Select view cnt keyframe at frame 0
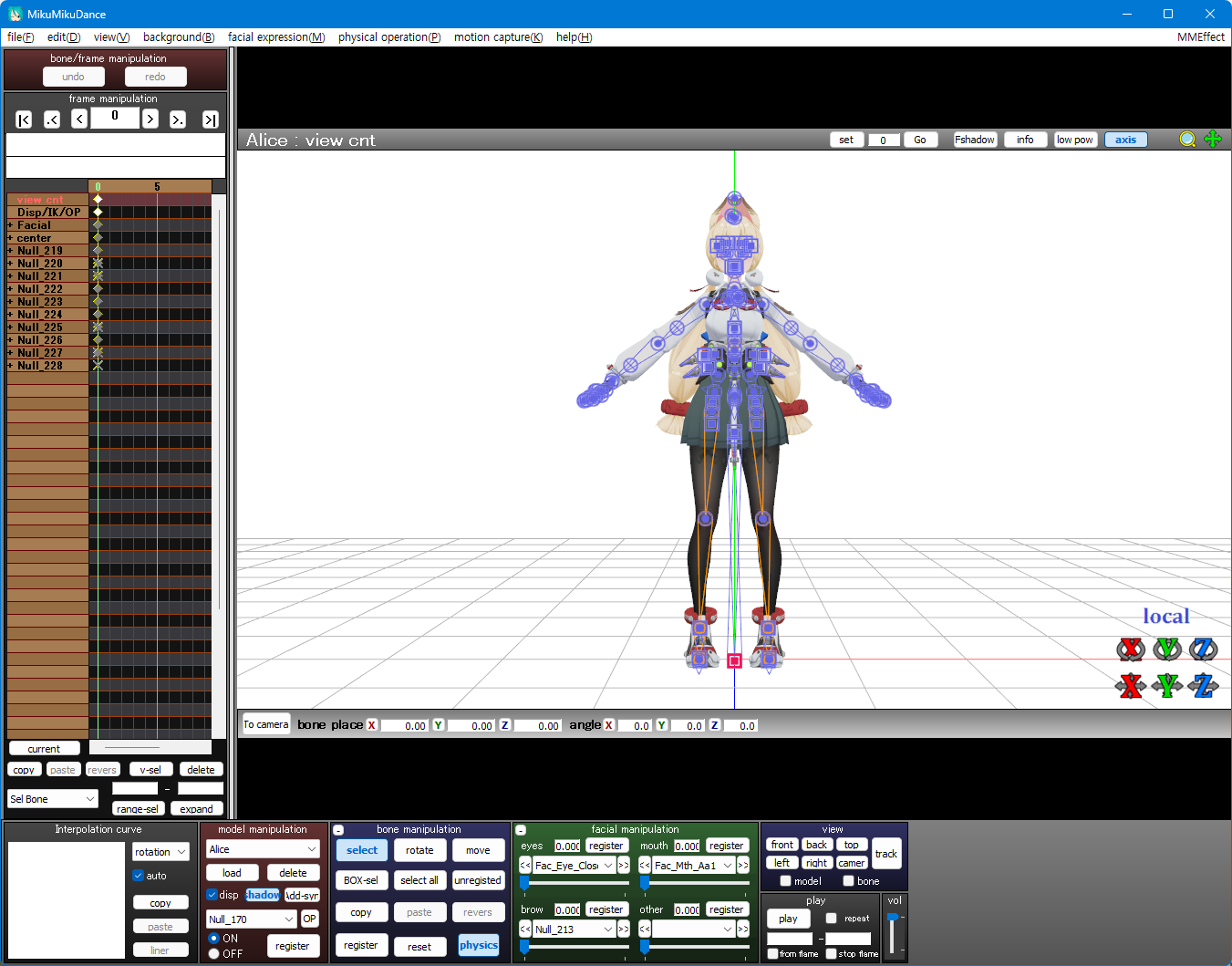The width and height of the screenshot is (1232, 966). coord(98,199)
